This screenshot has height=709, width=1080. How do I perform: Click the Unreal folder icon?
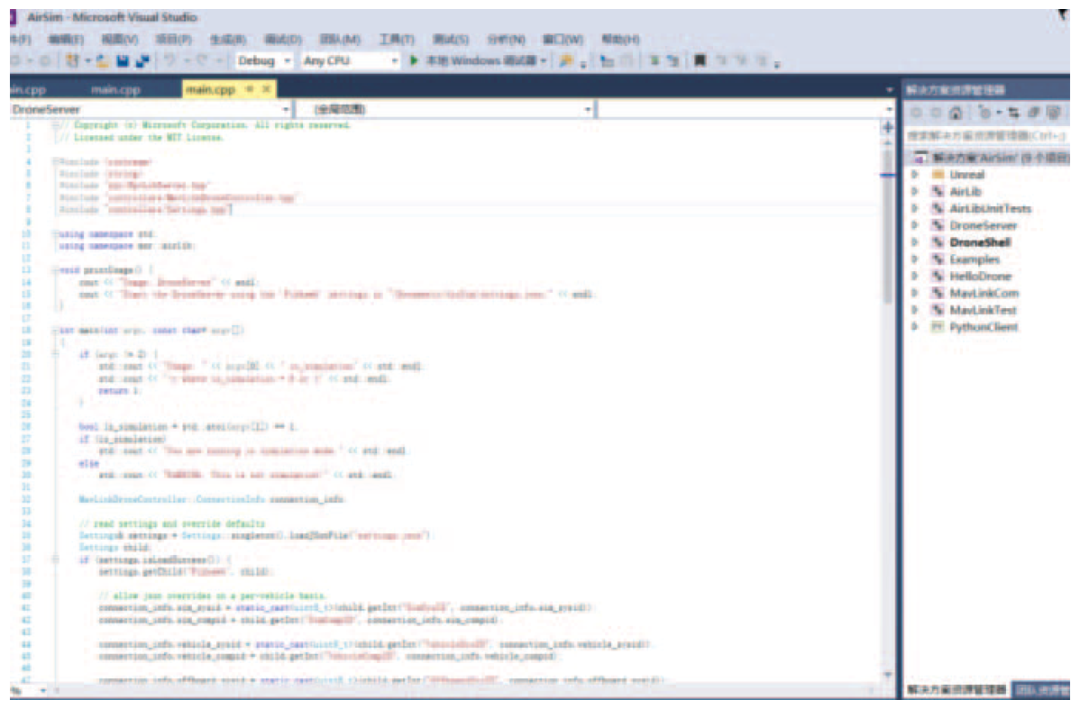pos(937,175)
